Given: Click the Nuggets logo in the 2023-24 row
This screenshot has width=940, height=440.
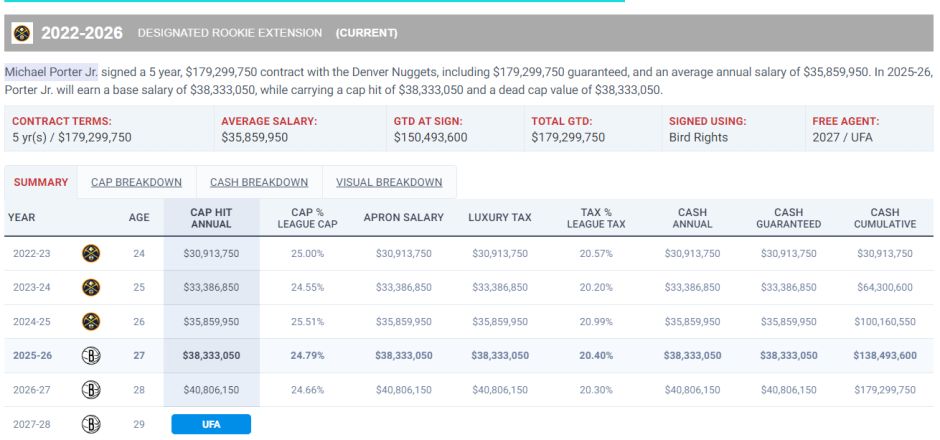Looking at the screenshot, I should (91, 288).
